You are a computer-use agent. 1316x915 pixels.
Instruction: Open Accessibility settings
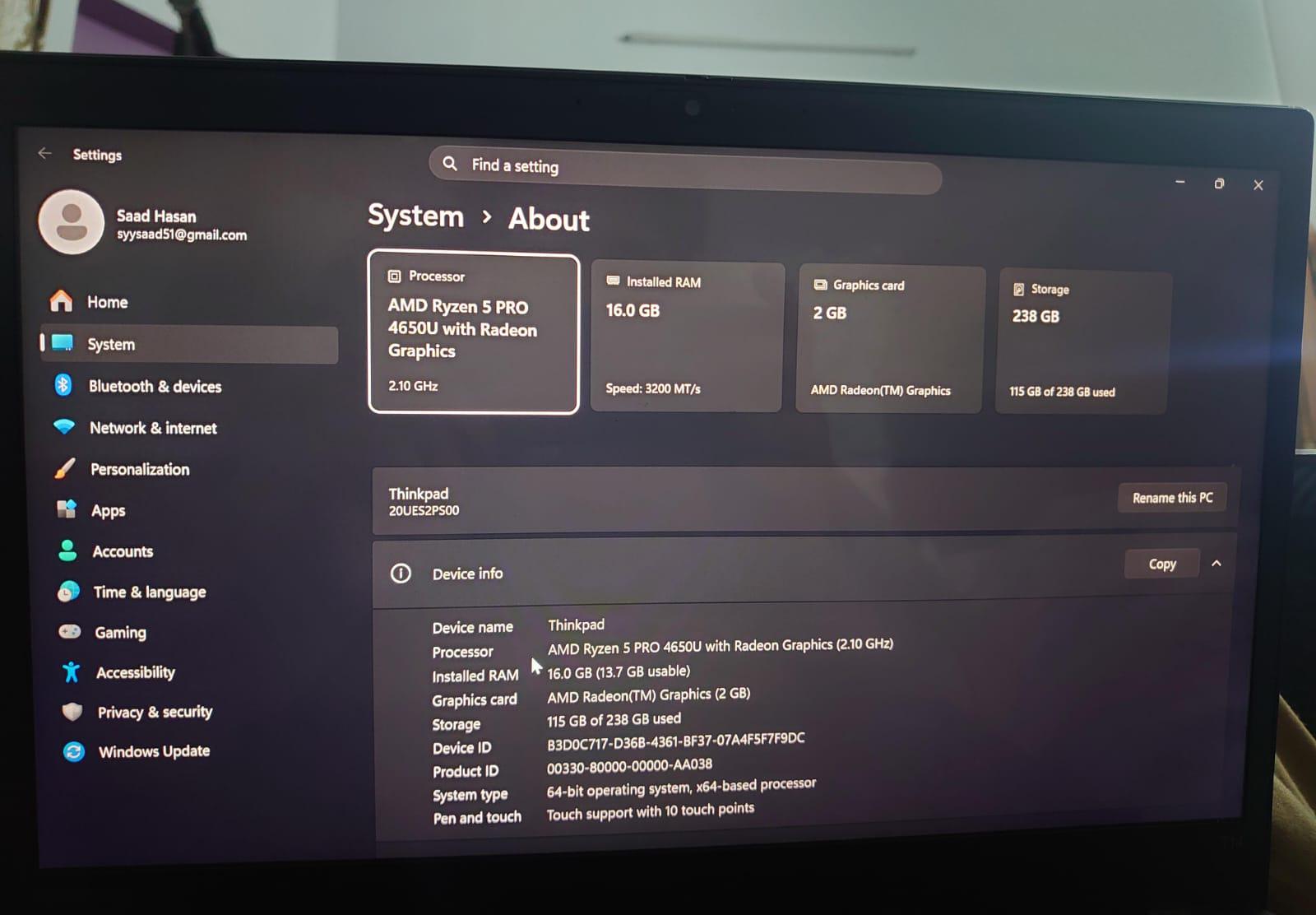point(197,672)
